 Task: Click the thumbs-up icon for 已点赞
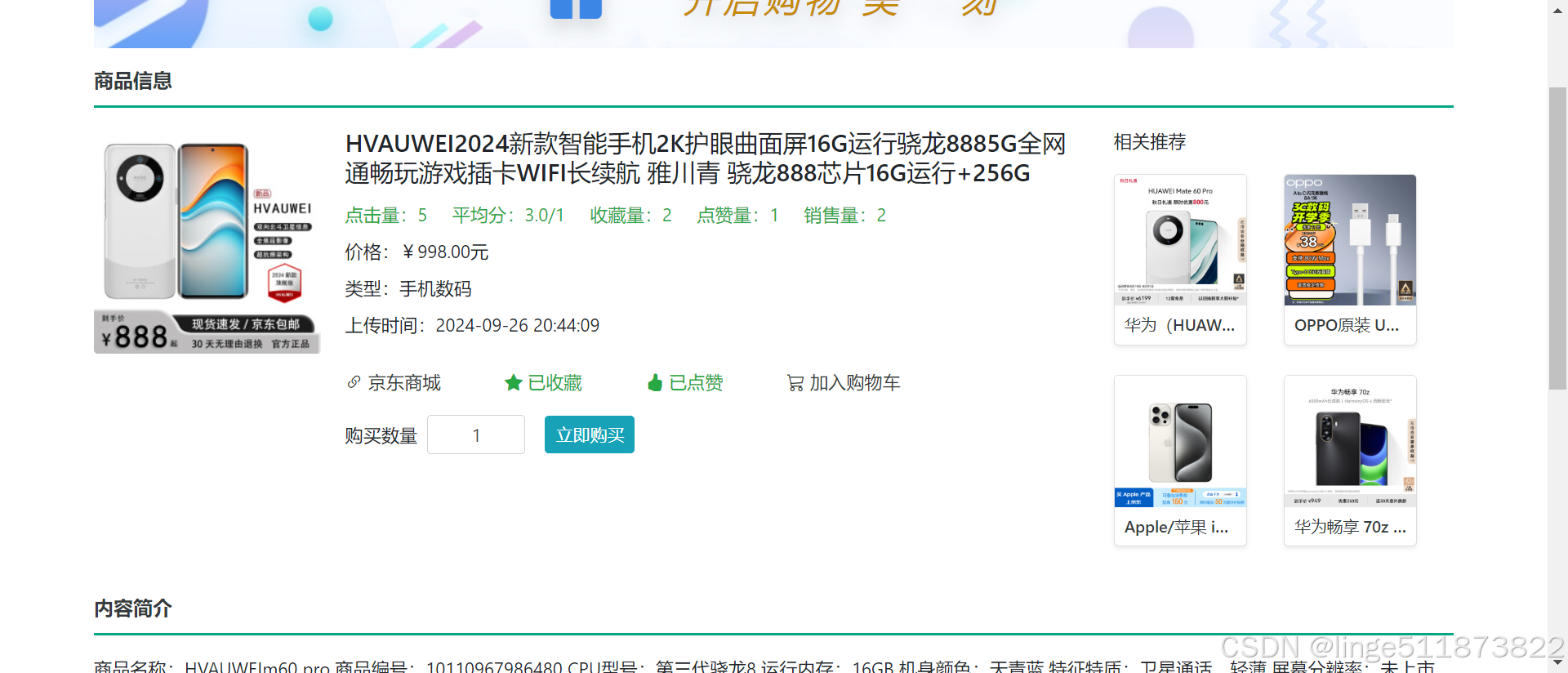click(x=654, y=382)
